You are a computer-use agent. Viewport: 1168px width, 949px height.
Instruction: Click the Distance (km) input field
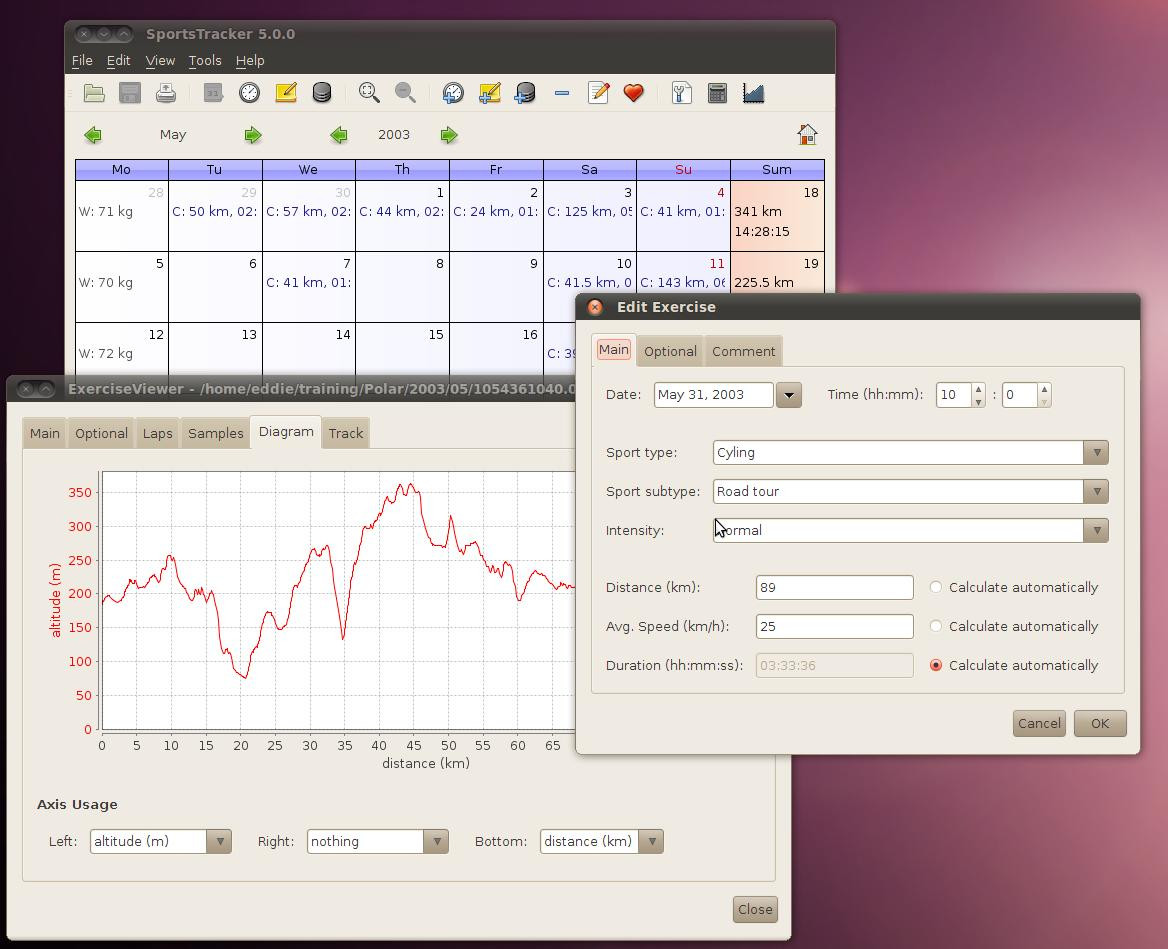pyautogui.click(x=834, y=588)
